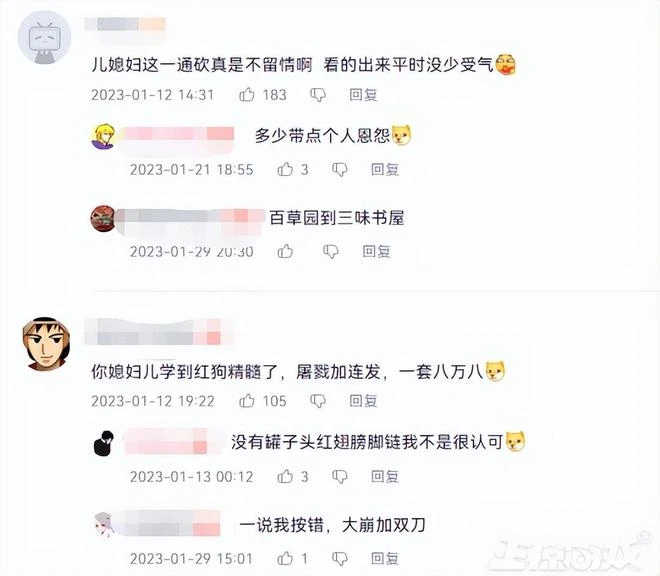Like the 大崩加双刀 reply

(x=285, y=558)
